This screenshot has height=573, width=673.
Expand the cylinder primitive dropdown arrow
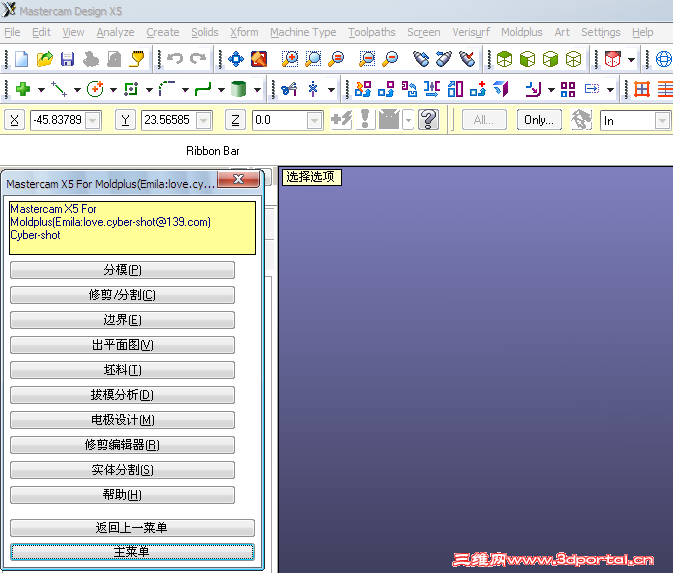tap(257, 90)
